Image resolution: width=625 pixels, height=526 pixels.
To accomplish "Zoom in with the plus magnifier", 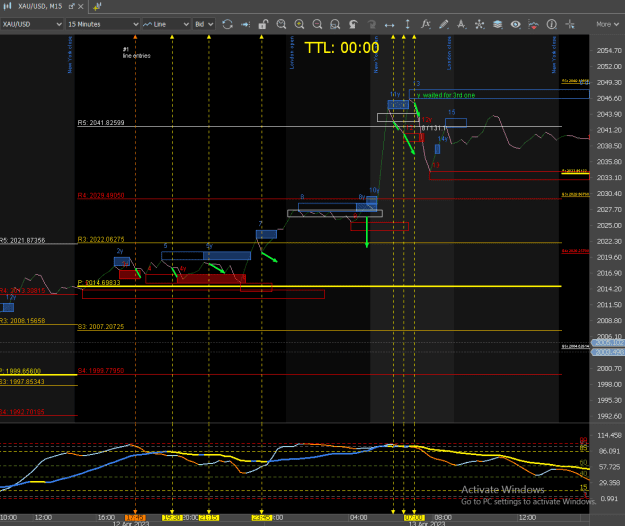I will click(x=299, y=24).
